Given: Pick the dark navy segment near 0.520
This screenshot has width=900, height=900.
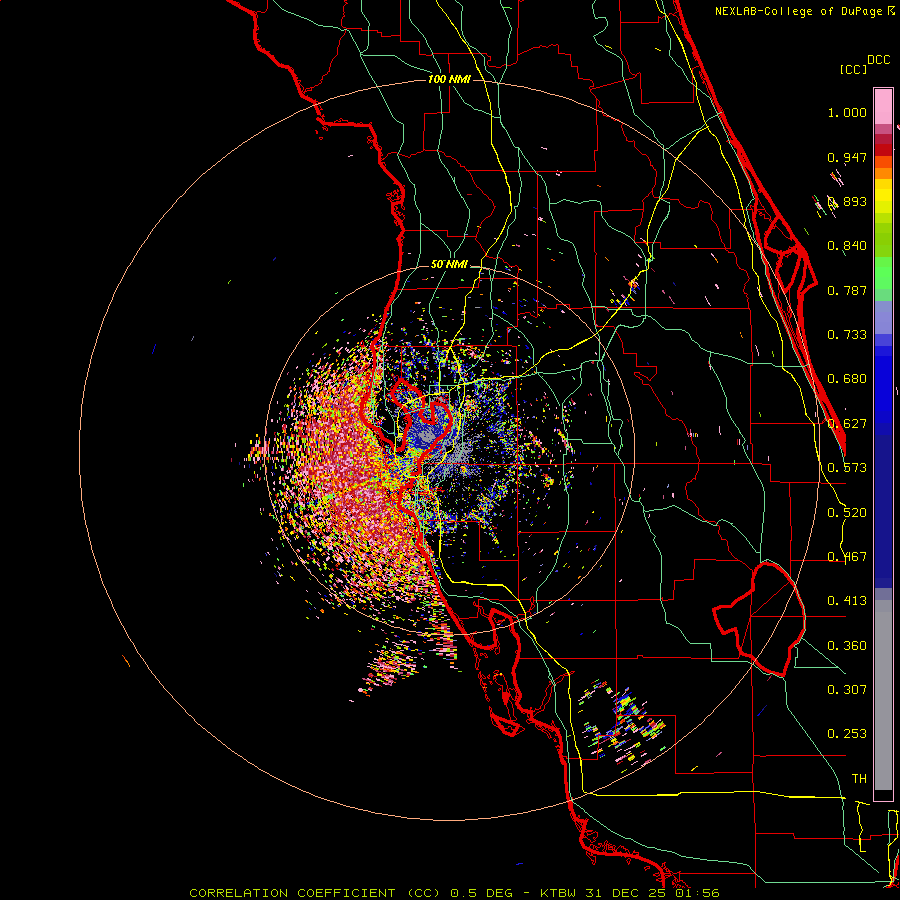Looking at the screenshot, I should tap(883, 505).
